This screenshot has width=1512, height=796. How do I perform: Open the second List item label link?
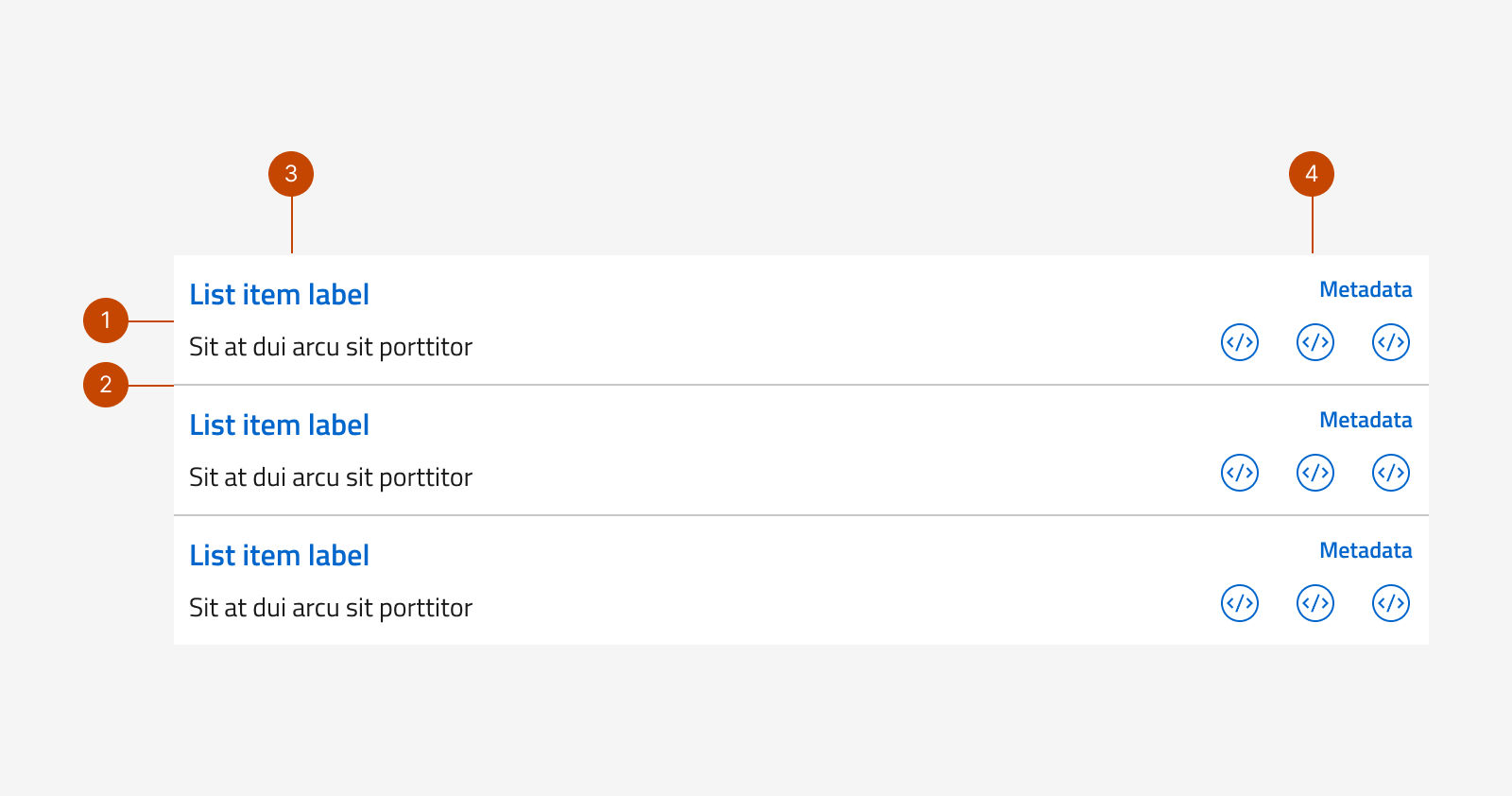pos(279,425)
